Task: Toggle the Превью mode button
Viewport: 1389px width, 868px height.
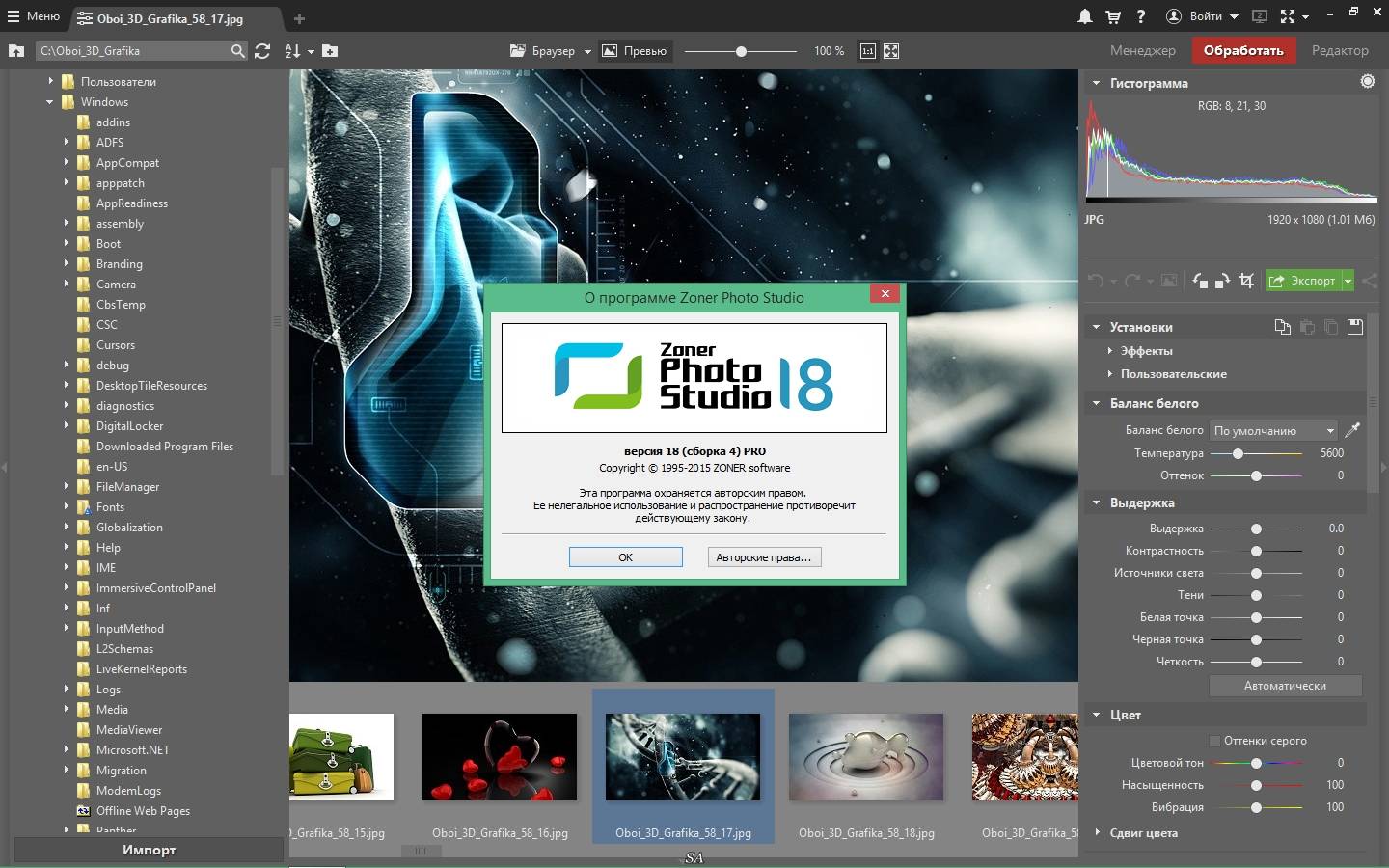Action: (x=635, y=51)
